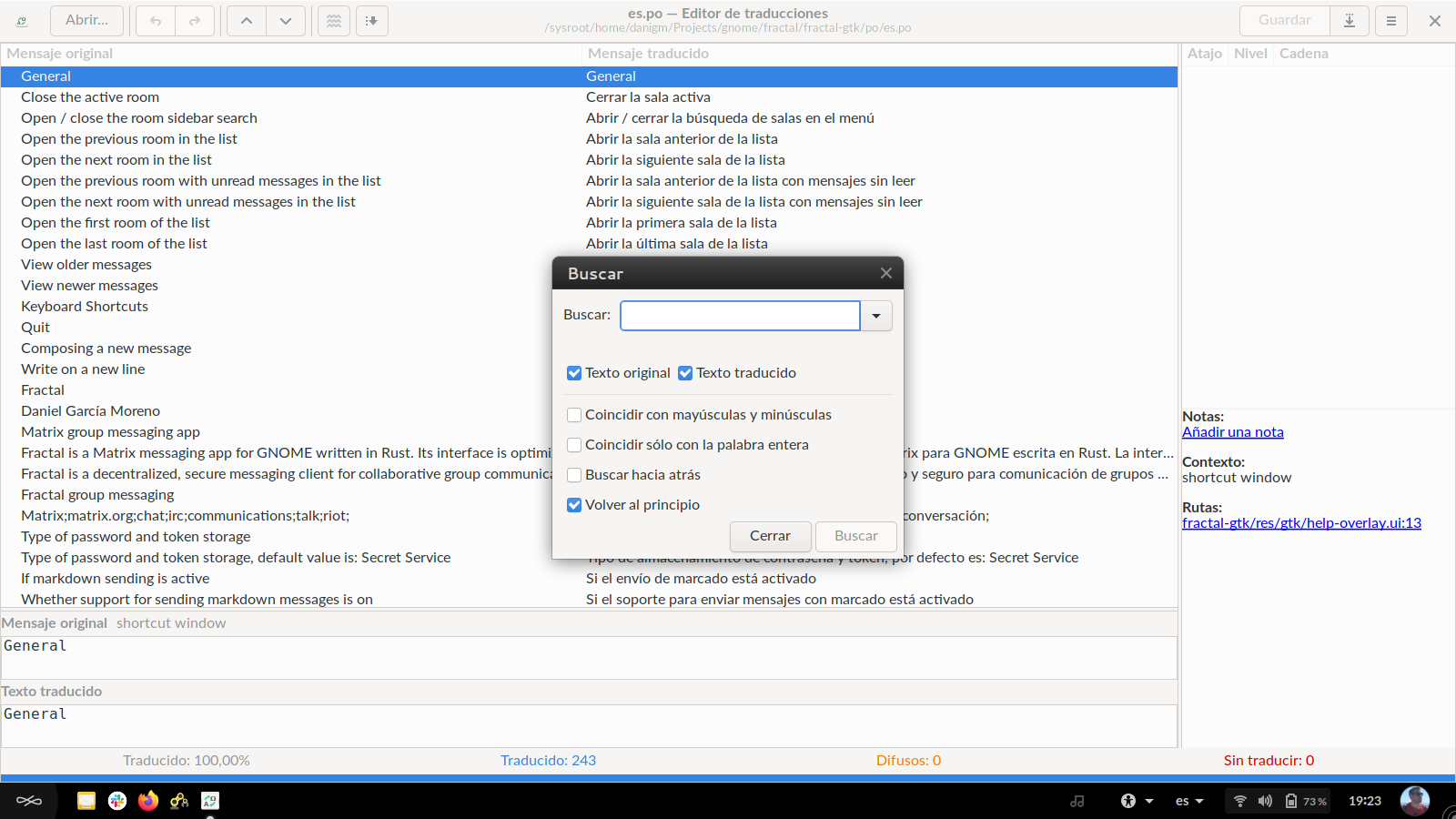Open the keys app icon in taskbar
Screen dimensions: 1456x819
179,801
